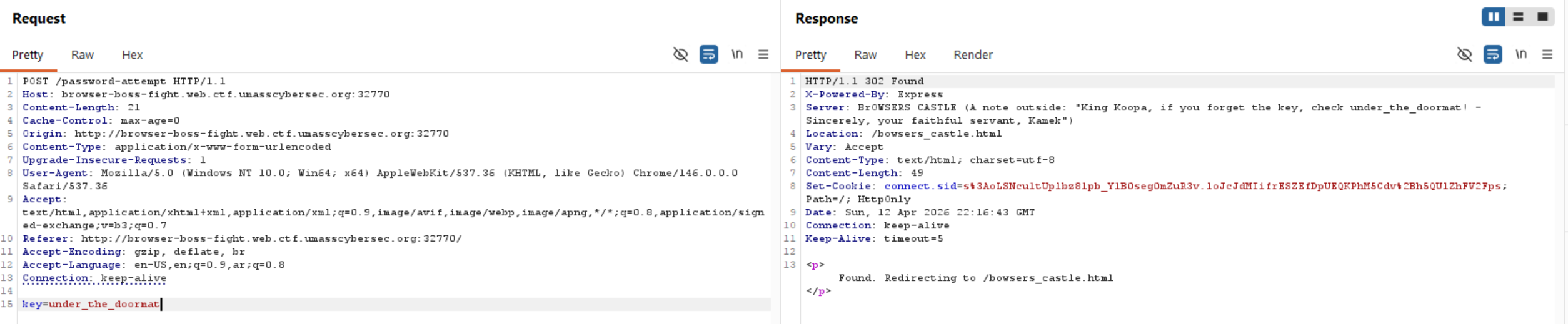Switch to Raw tab in Request
This screenshot has width=1568, height=324.
tap(82, 55)
